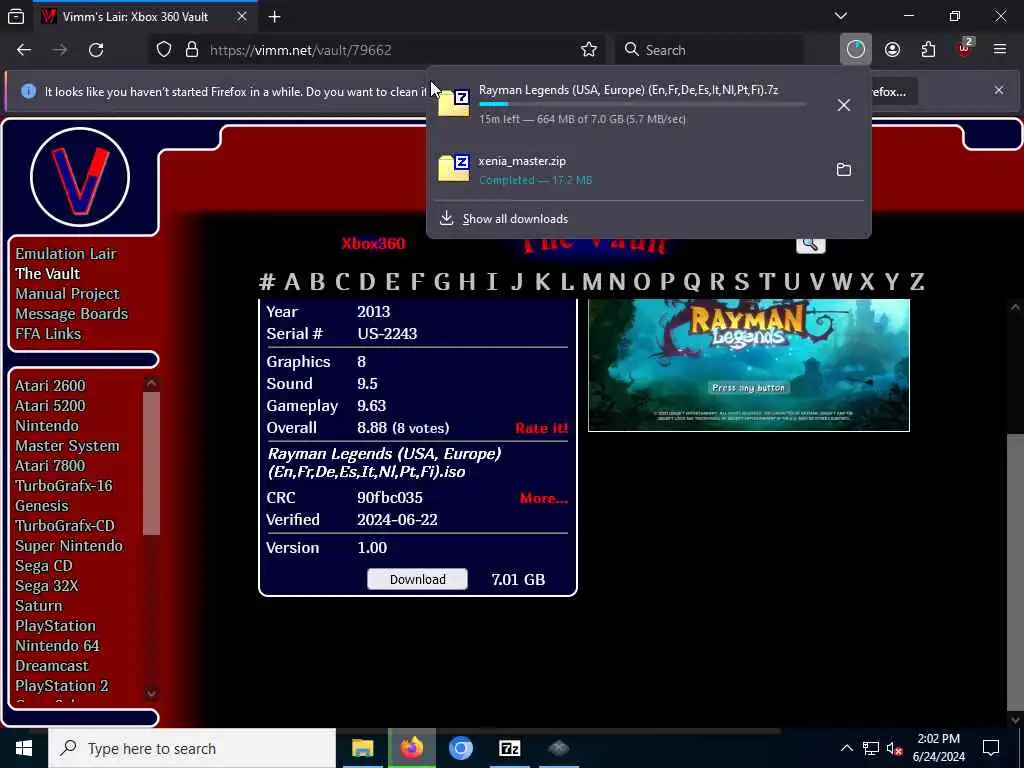Dismiss the Firefox refresh notification bar
1024x768 pixels.
[999, 90]
